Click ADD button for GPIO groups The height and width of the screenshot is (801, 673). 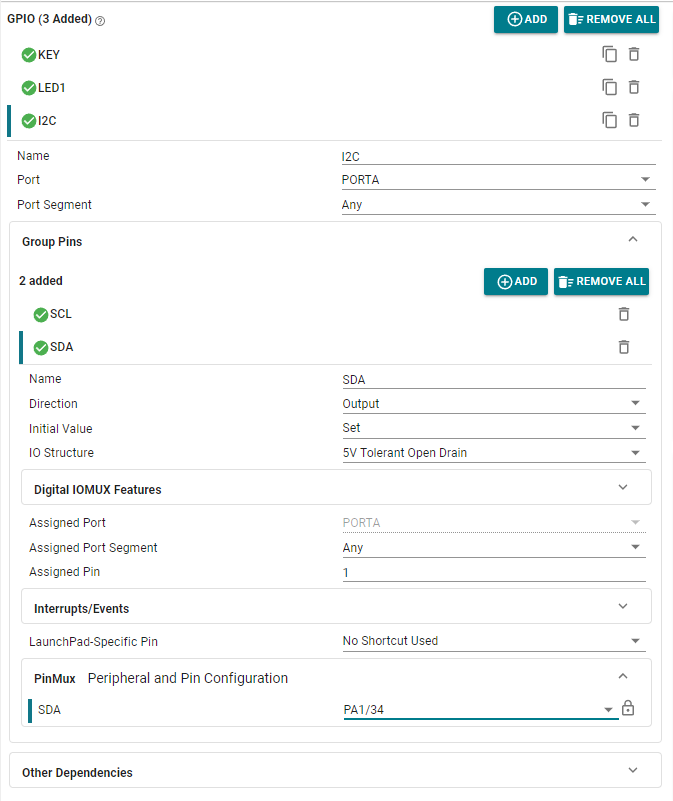tap(526, 19)
